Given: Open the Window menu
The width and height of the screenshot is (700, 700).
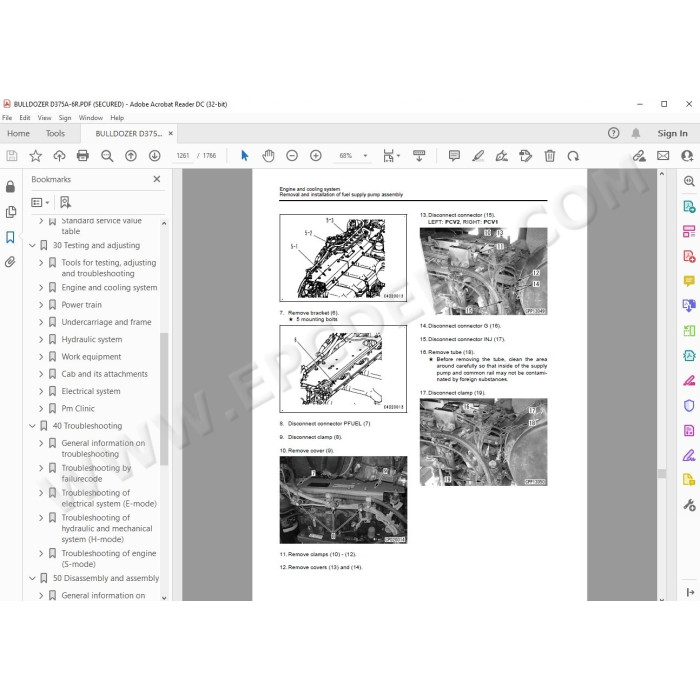Looking at the screenshot, I should pos(91,118).
